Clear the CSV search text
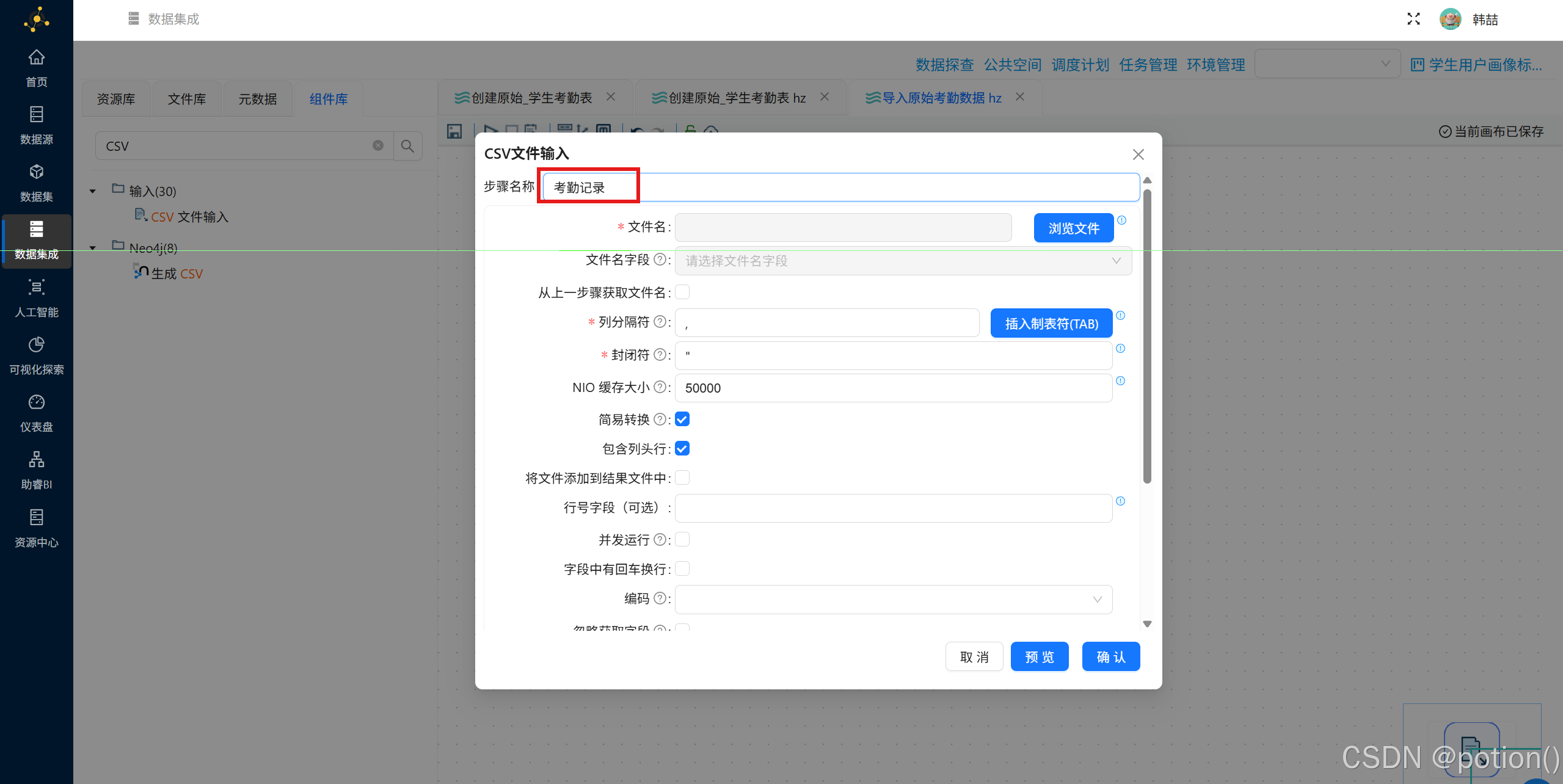The image size is (1563, 784). click(x=378, y=145)
